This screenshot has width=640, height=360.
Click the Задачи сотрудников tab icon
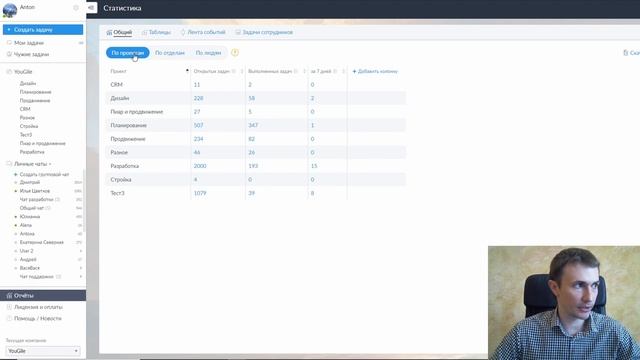[238, 32]
